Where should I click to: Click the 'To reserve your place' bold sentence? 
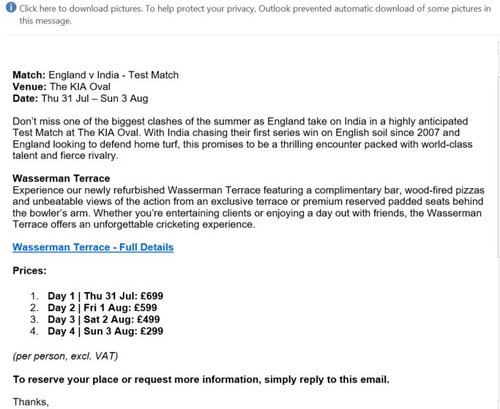[201, 380]
